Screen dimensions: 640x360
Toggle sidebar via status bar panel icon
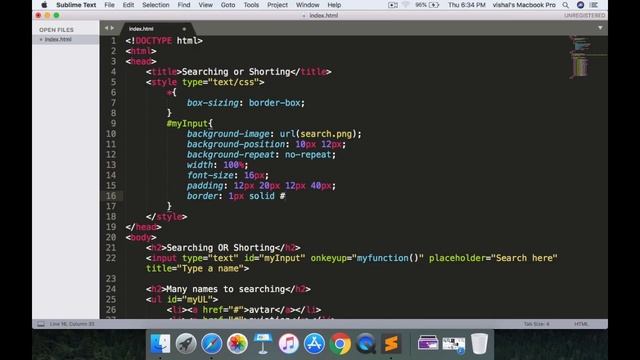(x=41, y=324)
